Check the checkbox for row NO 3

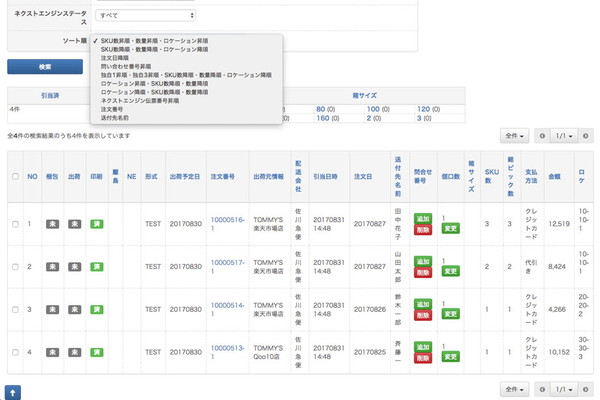click(15, 310)
